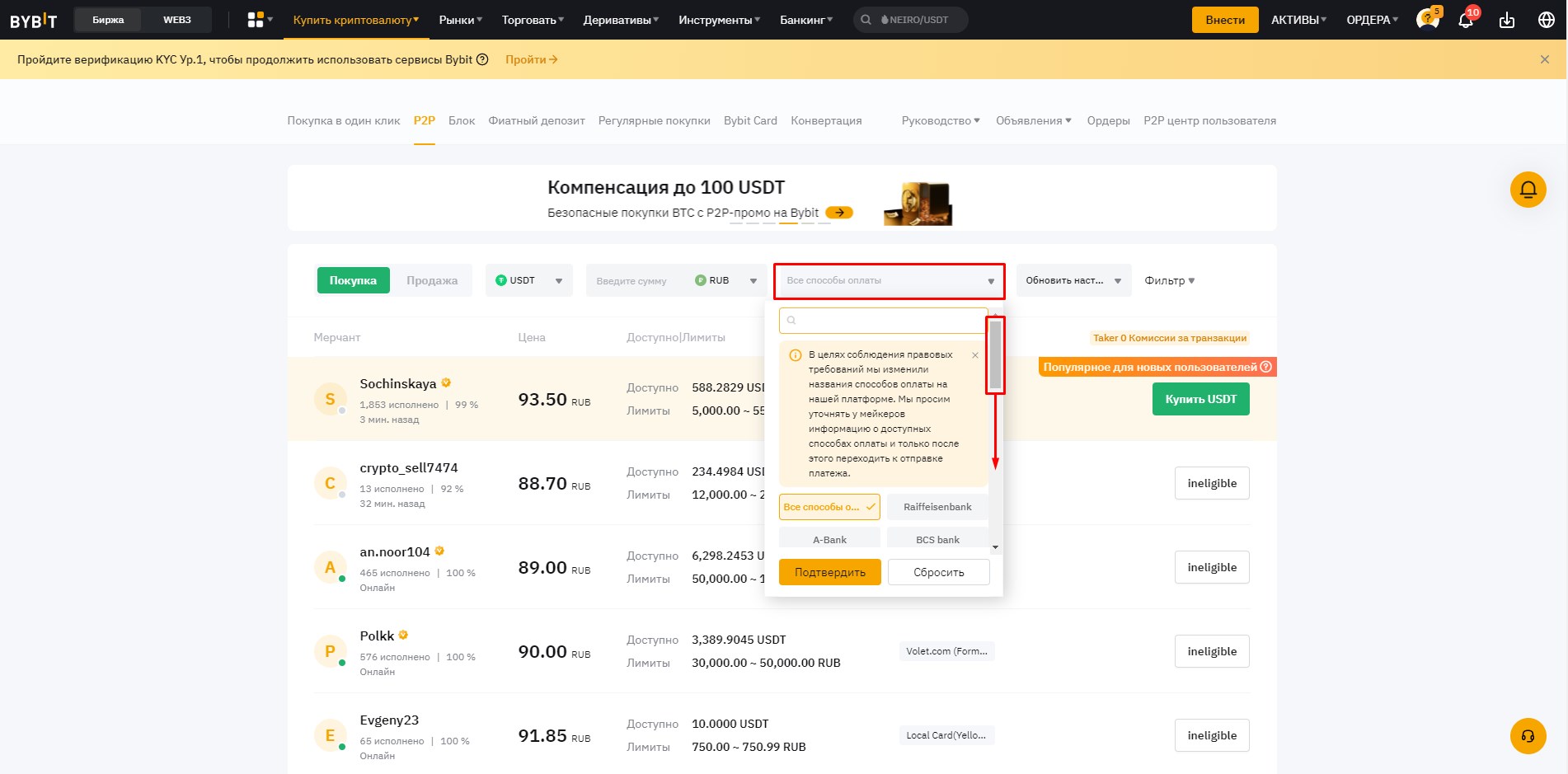
Task: Click 'Купить USDT' for Sochinskaya
Action: pyautogui.click(x=1201, y=399)
